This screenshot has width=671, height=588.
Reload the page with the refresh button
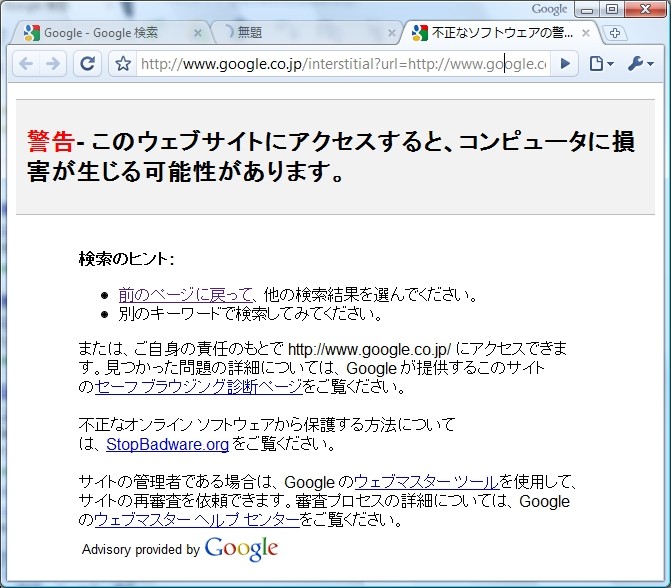pos(88,64)
